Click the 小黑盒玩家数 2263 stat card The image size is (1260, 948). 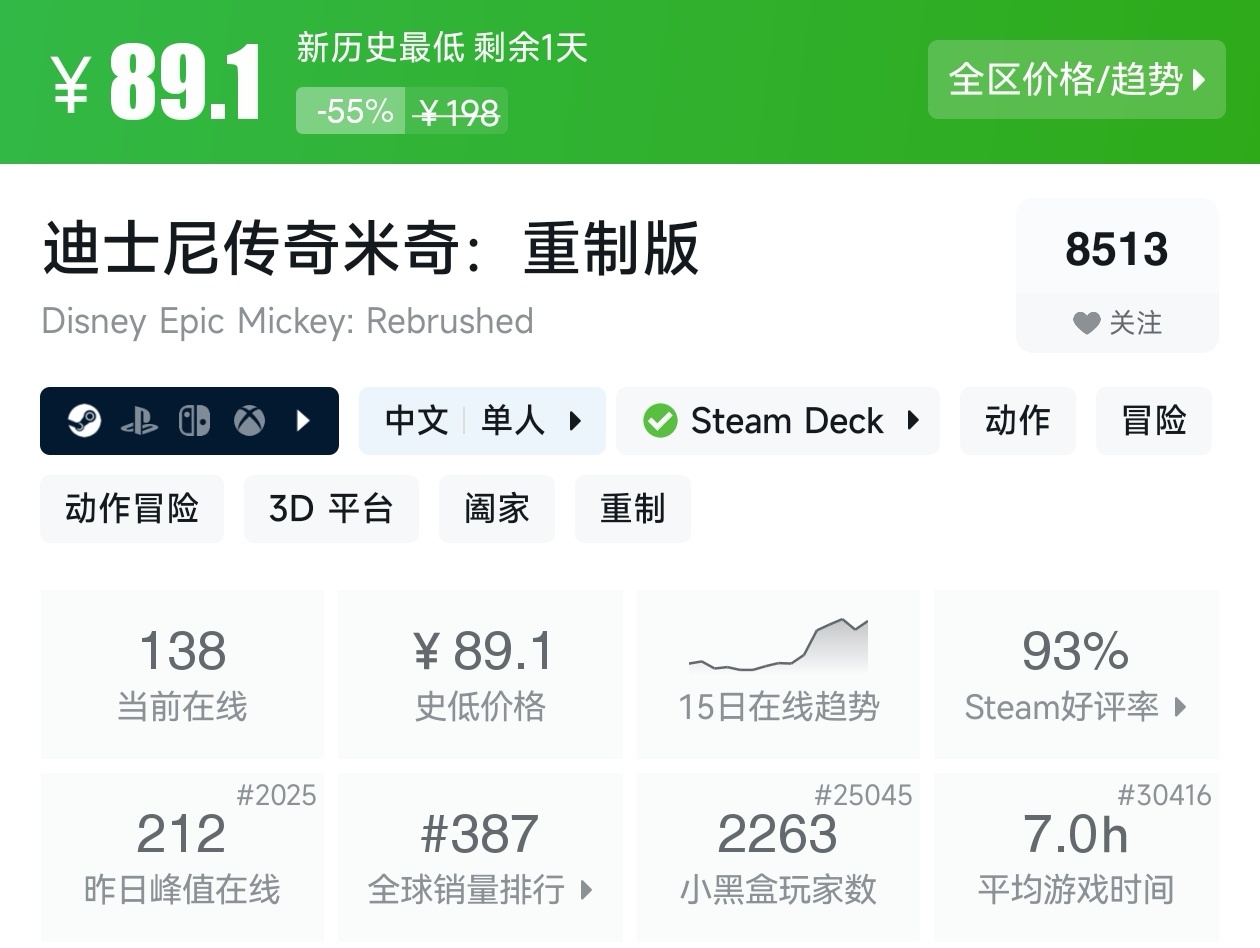coord(778,857)
